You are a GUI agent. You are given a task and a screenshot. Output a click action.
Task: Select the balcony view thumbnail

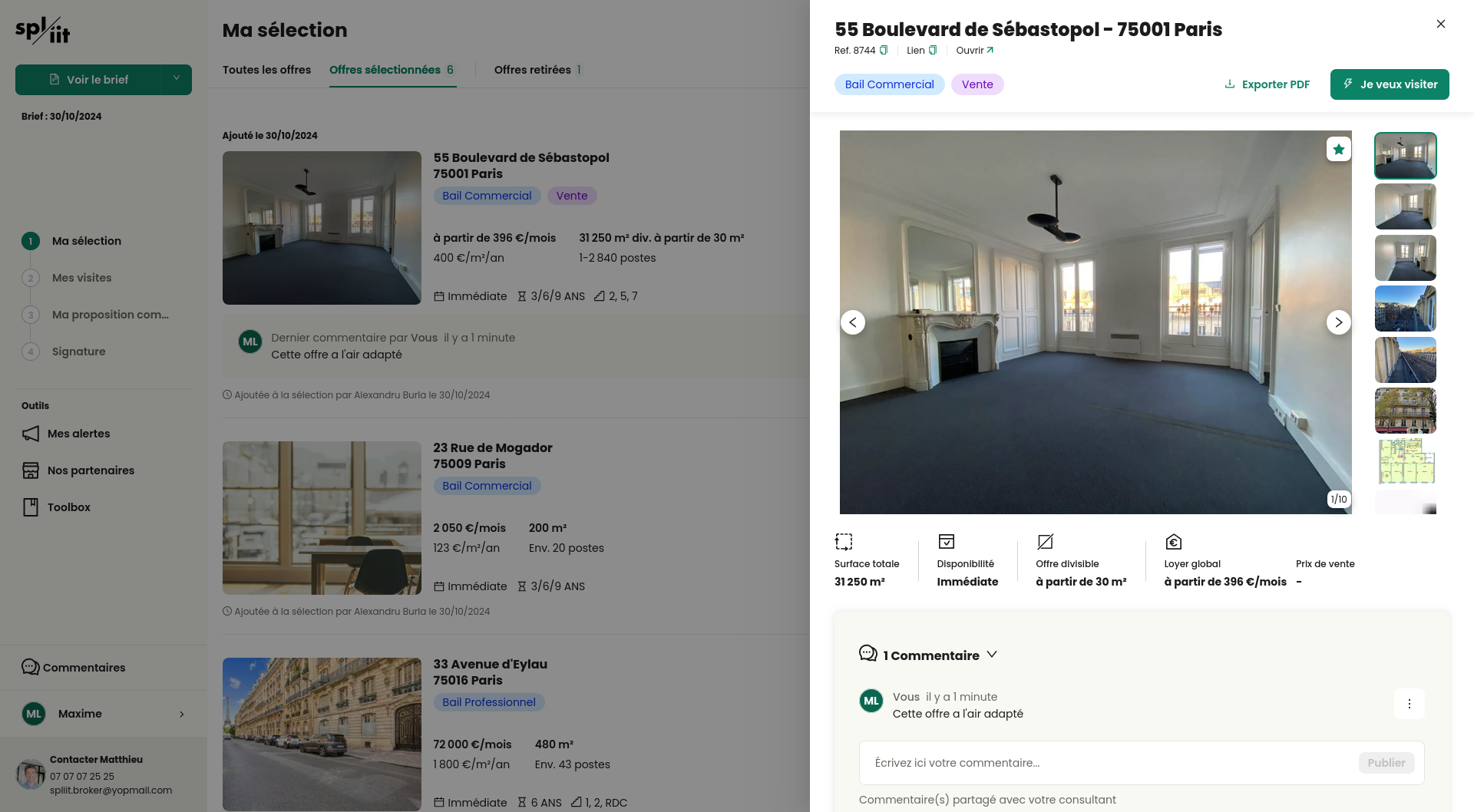1405,360
